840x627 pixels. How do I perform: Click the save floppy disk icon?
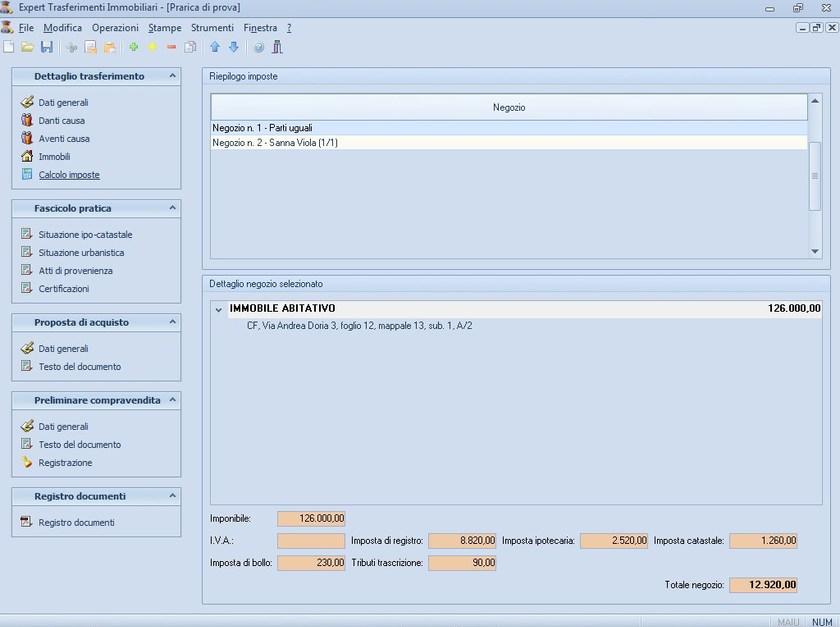pyautogui.click(x=46, y=47)
